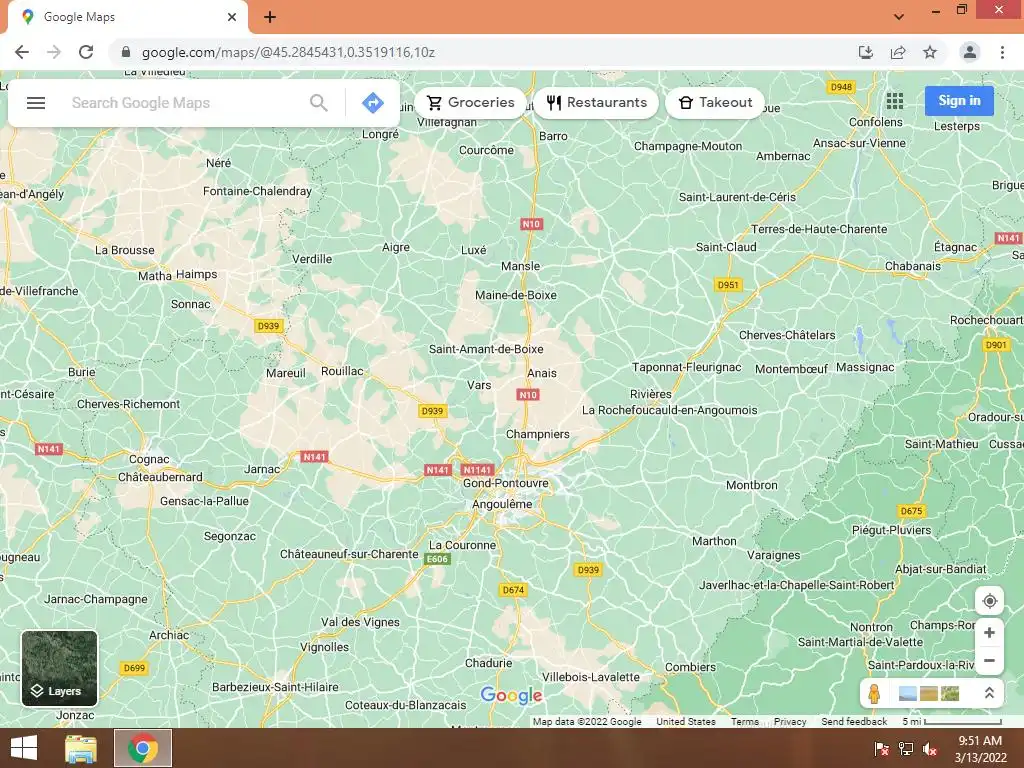Open Chrome's three-dot menu
The image size is (1024, 768).
point(1002,52)
